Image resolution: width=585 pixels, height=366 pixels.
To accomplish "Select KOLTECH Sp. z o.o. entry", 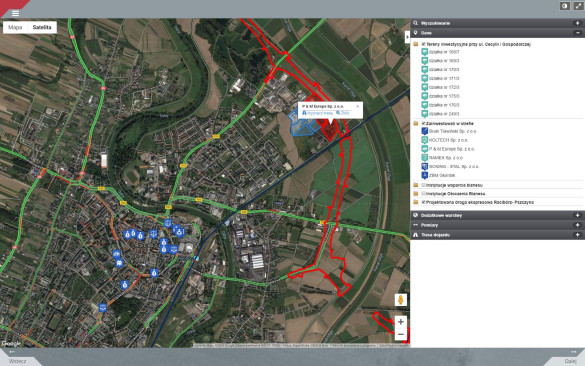I will click(x=448, y=140).
